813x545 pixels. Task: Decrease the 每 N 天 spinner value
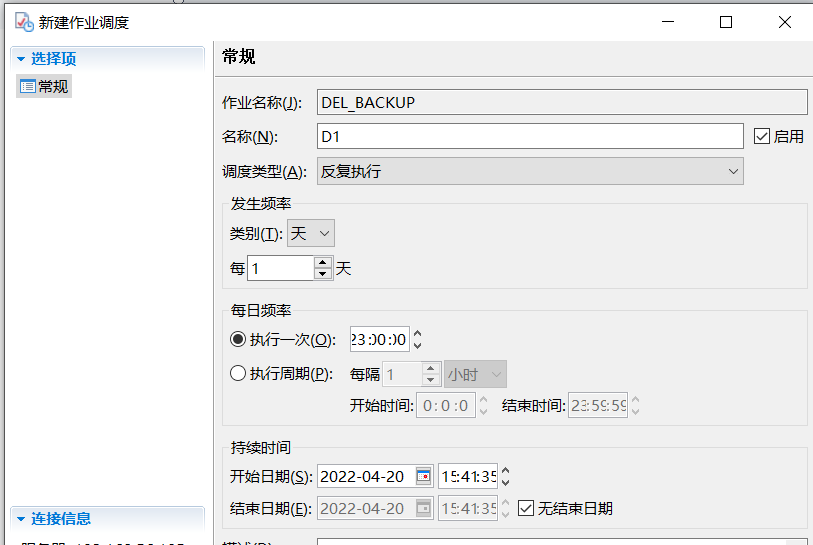[323, 274]
